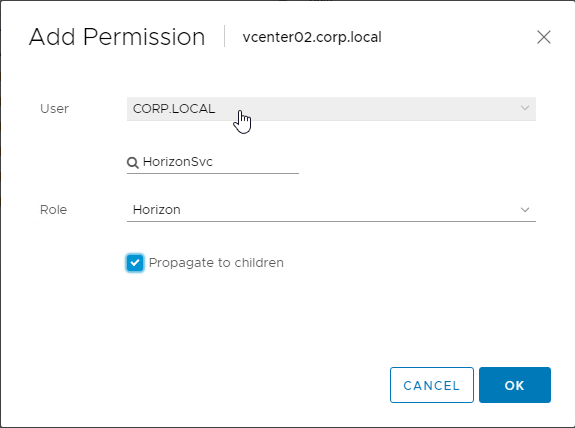This screenshot has width=575, height=428.
Task: Click the 'Add Permission' dialog title
Action: click(x=117, y=37)
